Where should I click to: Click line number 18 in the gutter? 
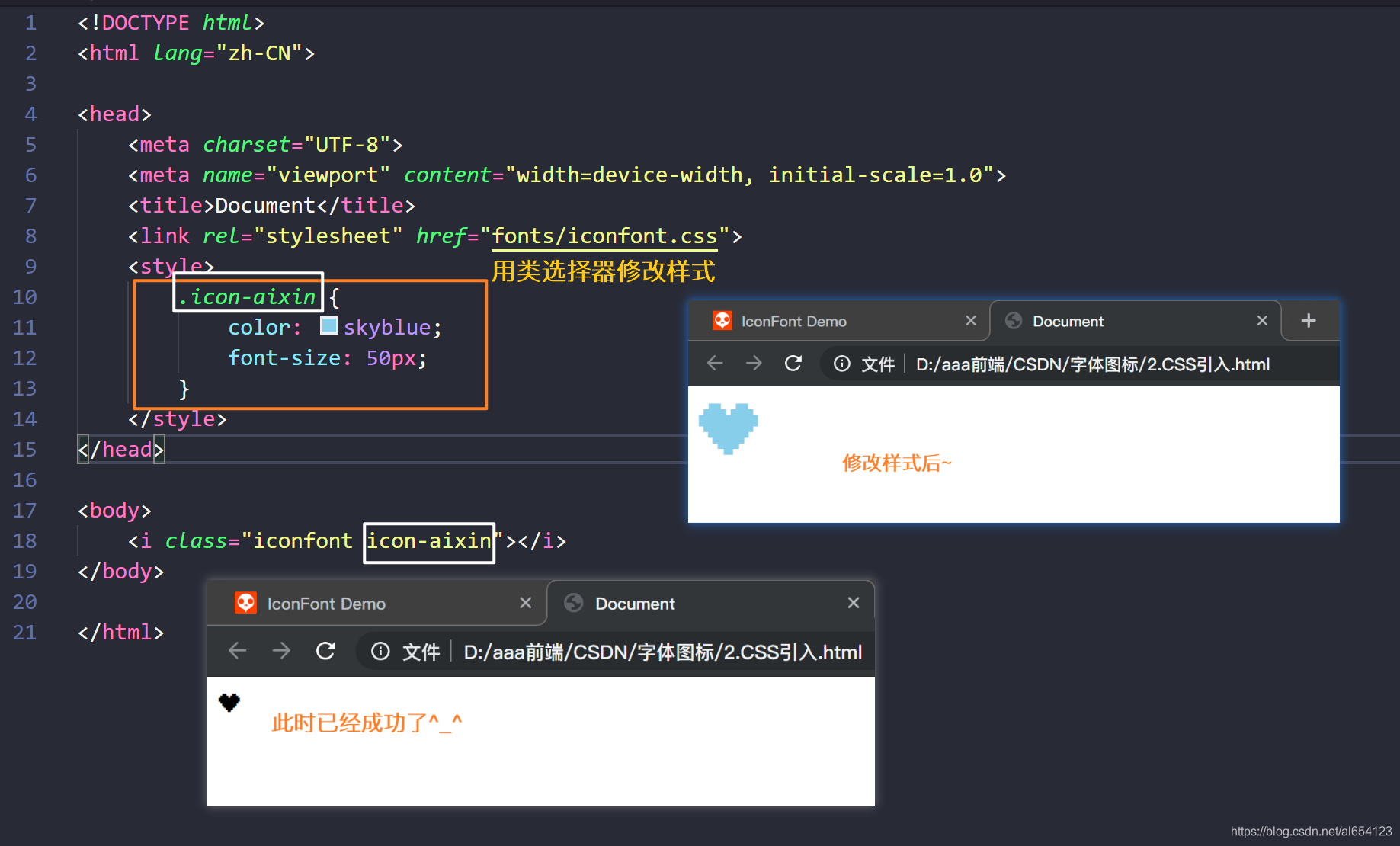pos(24,541)
